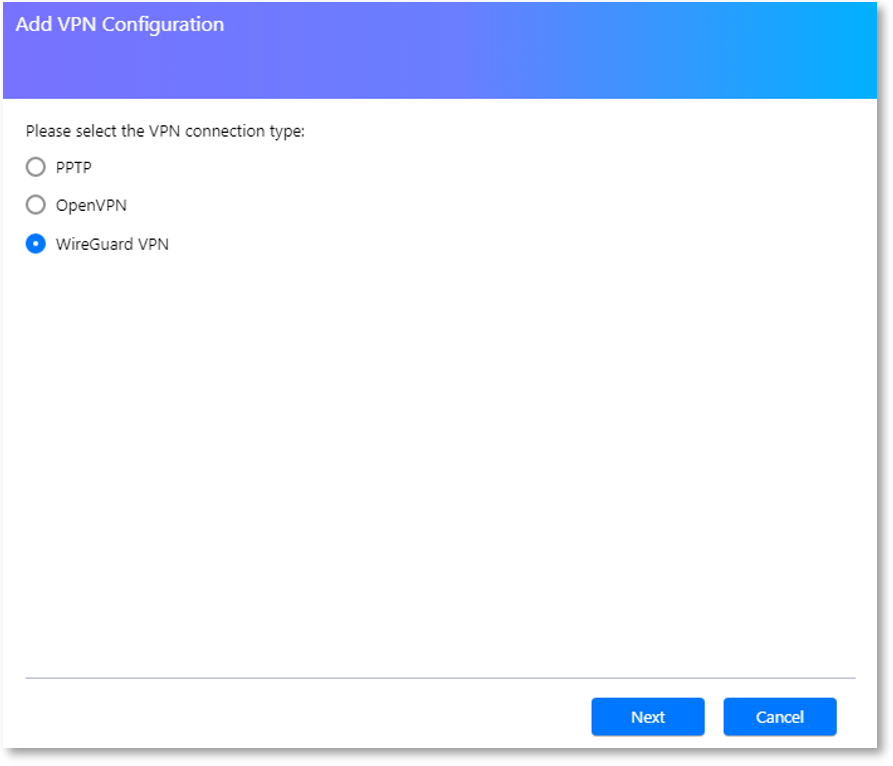Click the selected WireGuard VPN radio button
Image resolution: width=893 pixels, height=766 pixels.
pos(36,244)
